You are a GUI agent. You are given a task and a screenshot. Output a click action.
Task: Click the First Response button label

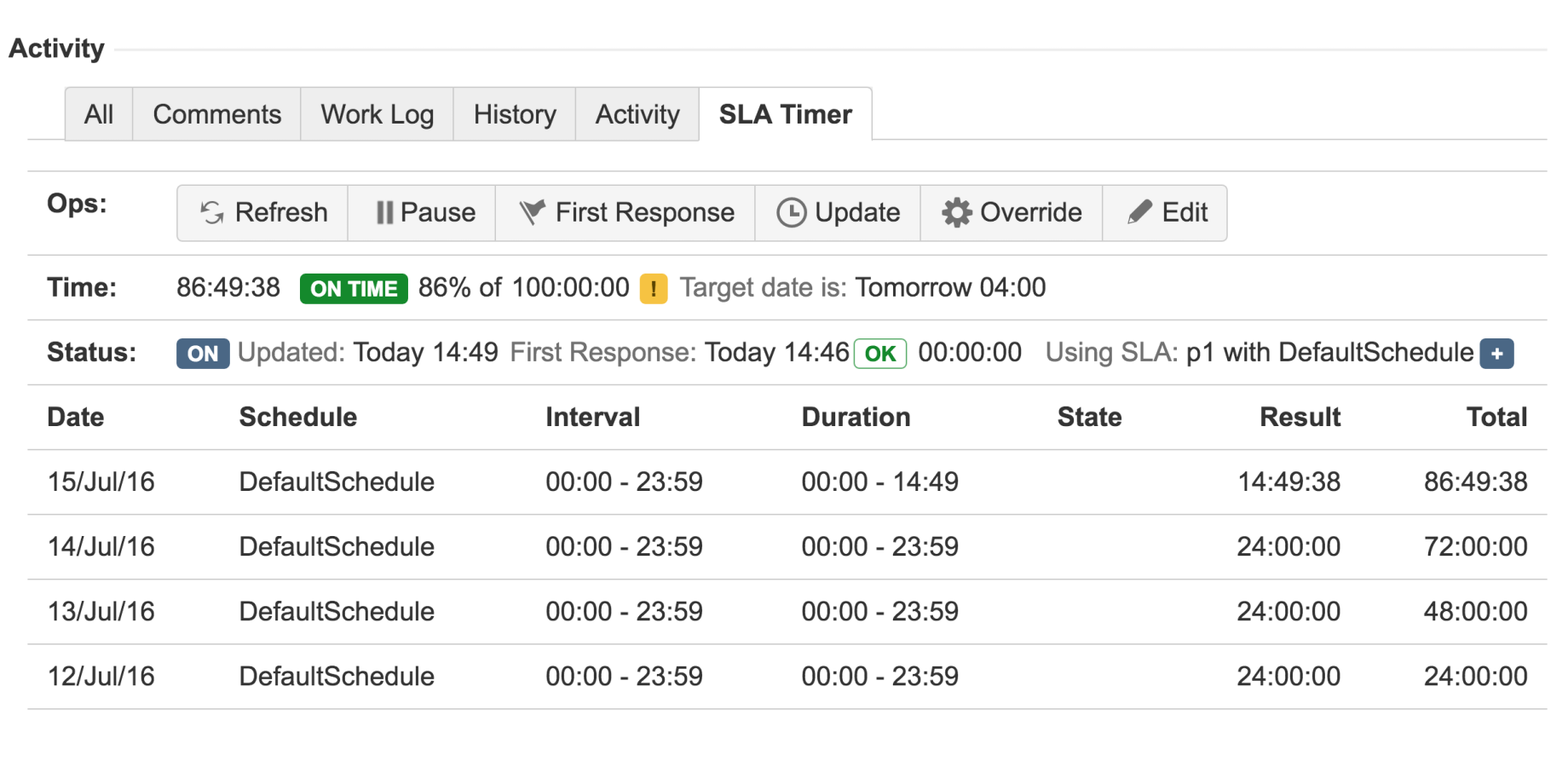point(645,212)
